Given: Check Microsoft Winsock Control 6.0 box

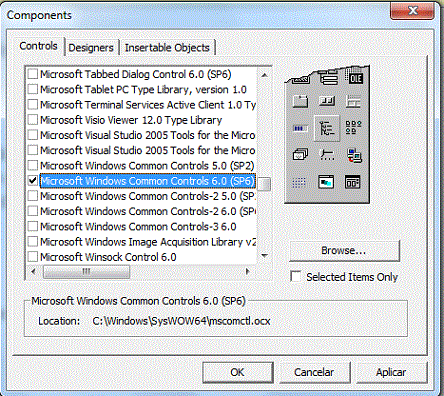Looking at the screenshot, I should pos(33,257).
